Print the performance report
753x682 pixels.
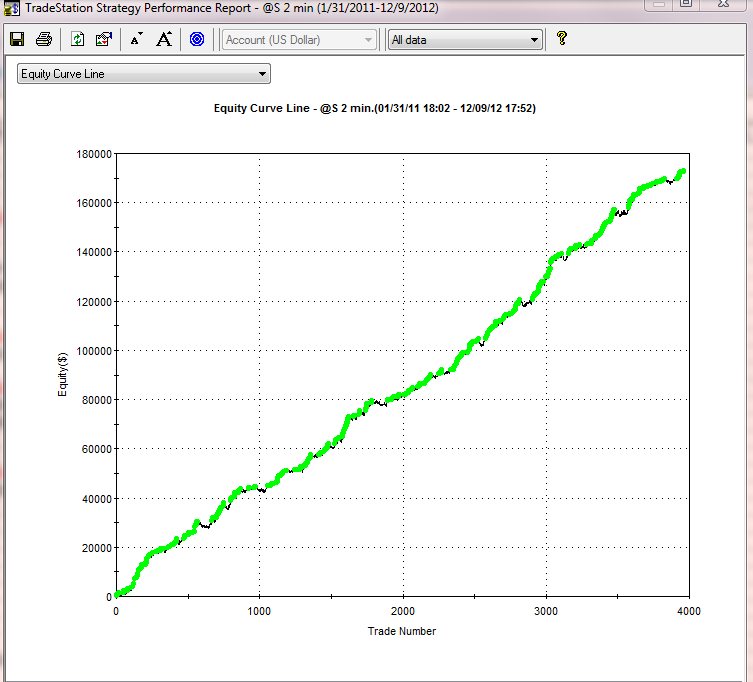coord(44,40)
